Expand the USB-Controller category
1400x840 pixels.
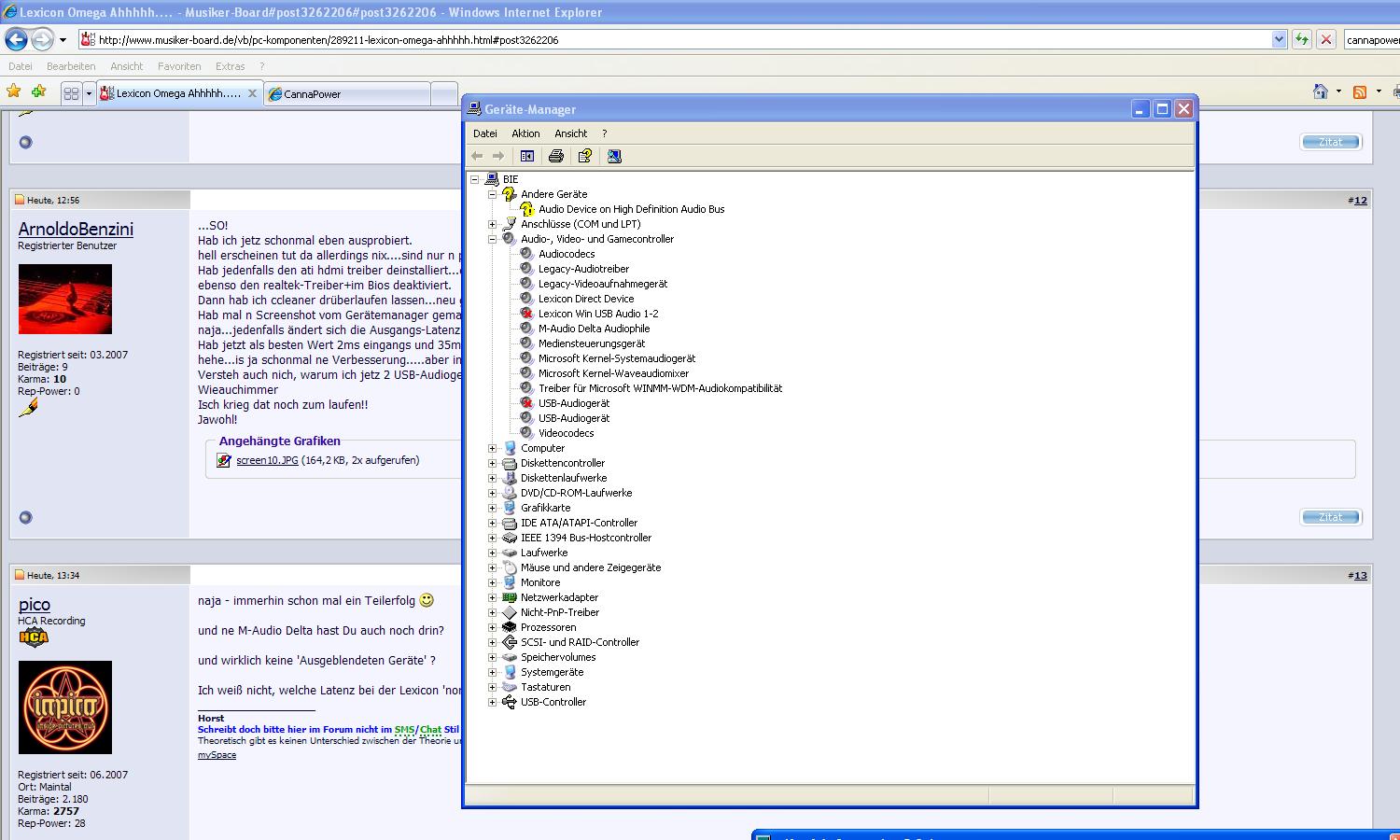pos(493,702)
